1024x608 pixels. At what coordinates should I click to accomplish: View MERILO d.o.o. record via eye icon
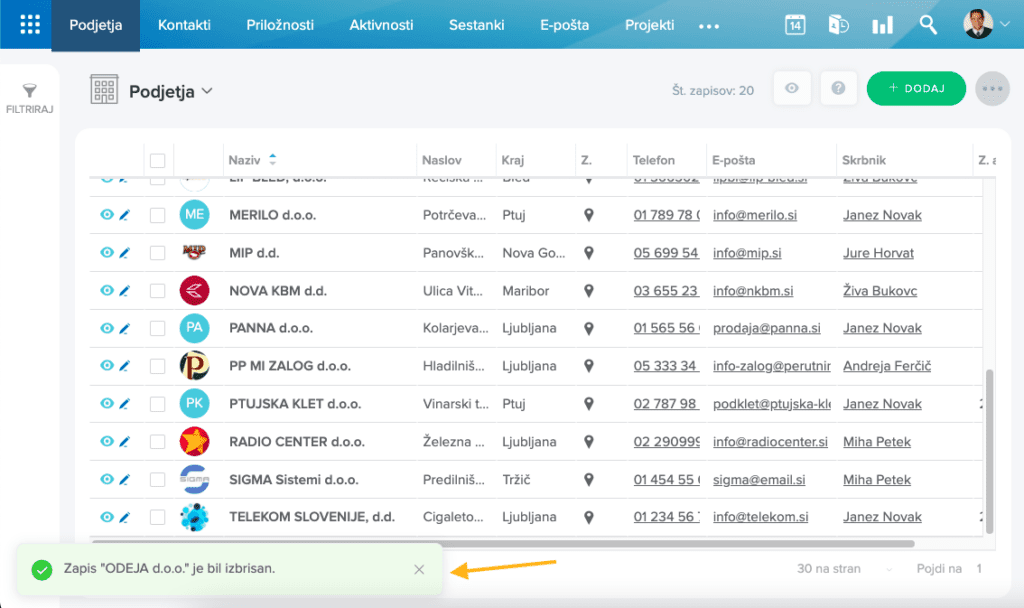click(106, 214)
